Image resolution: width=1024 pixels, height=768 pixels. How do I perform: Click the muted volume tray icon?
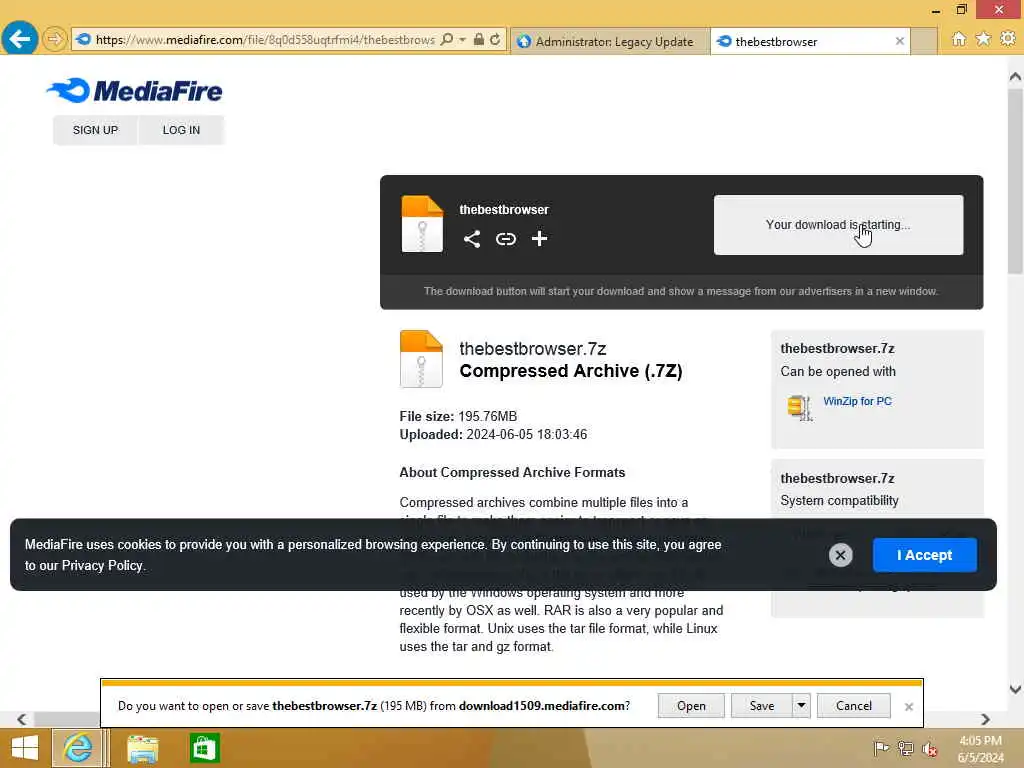(x=929, y=748)
